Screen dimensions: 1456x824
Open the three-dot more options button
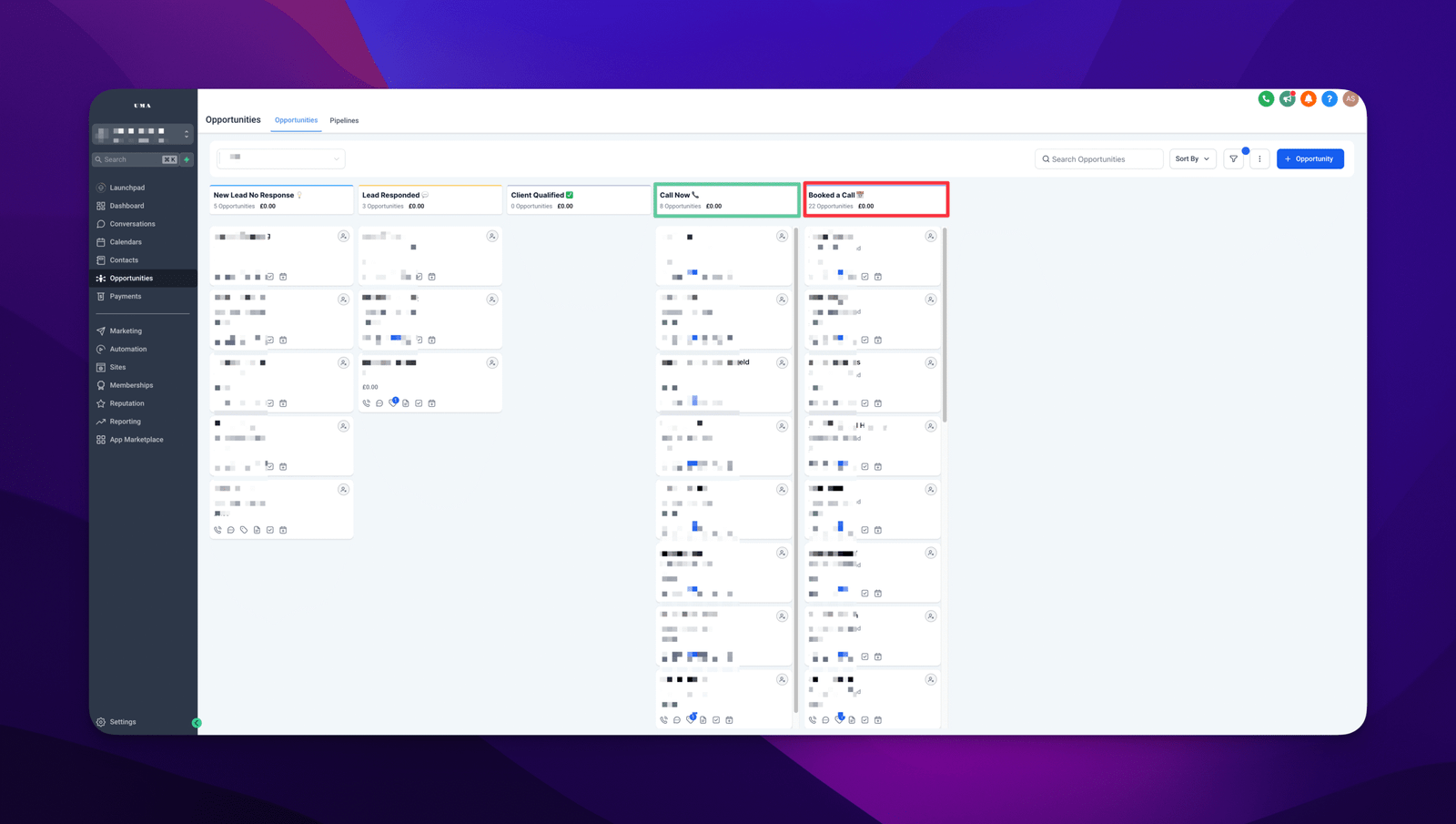[1259, 159]
